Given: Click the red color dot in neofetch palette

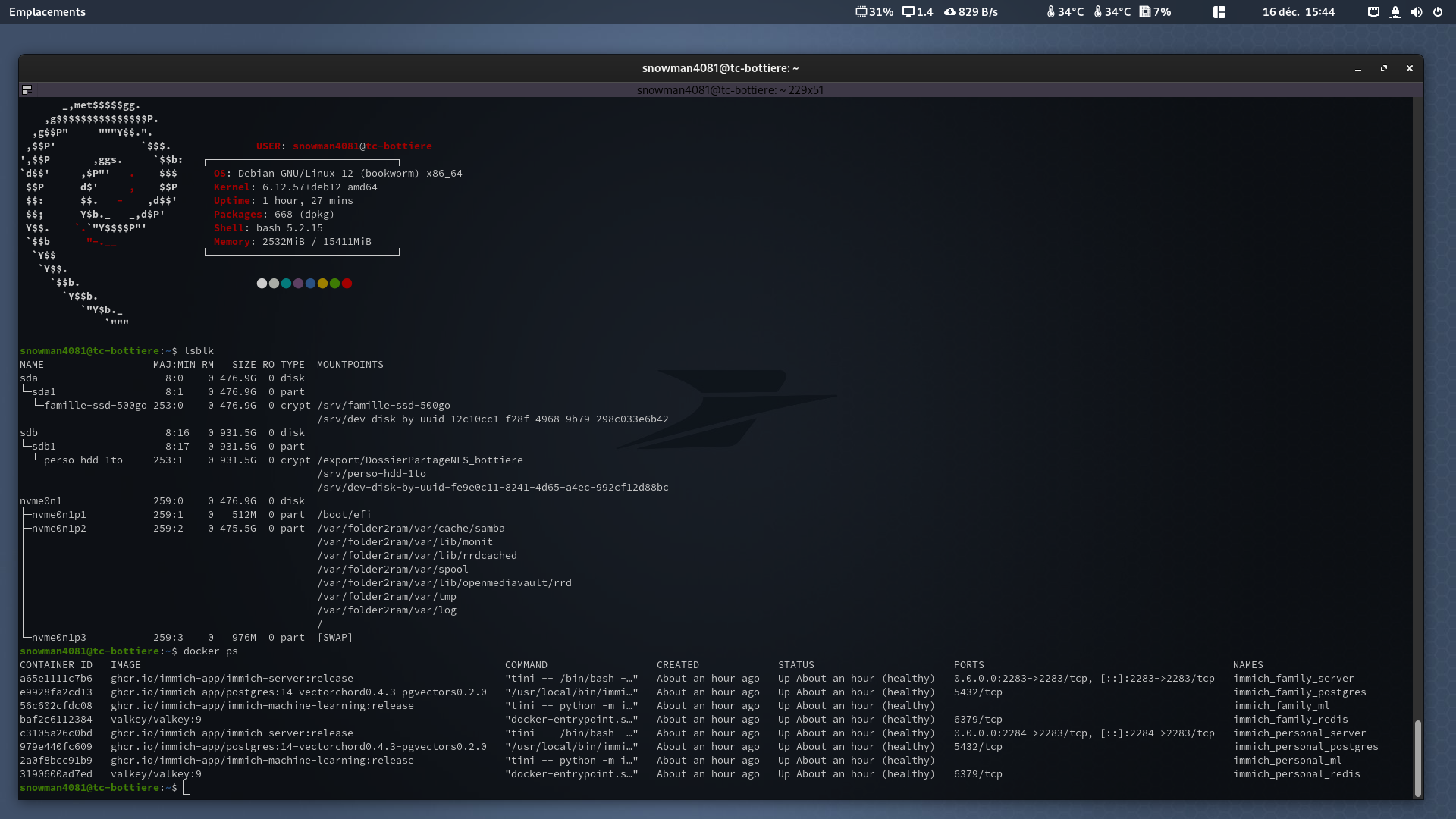Looking at the screenshot, I should pyautogui.click(x=347, y=284).
